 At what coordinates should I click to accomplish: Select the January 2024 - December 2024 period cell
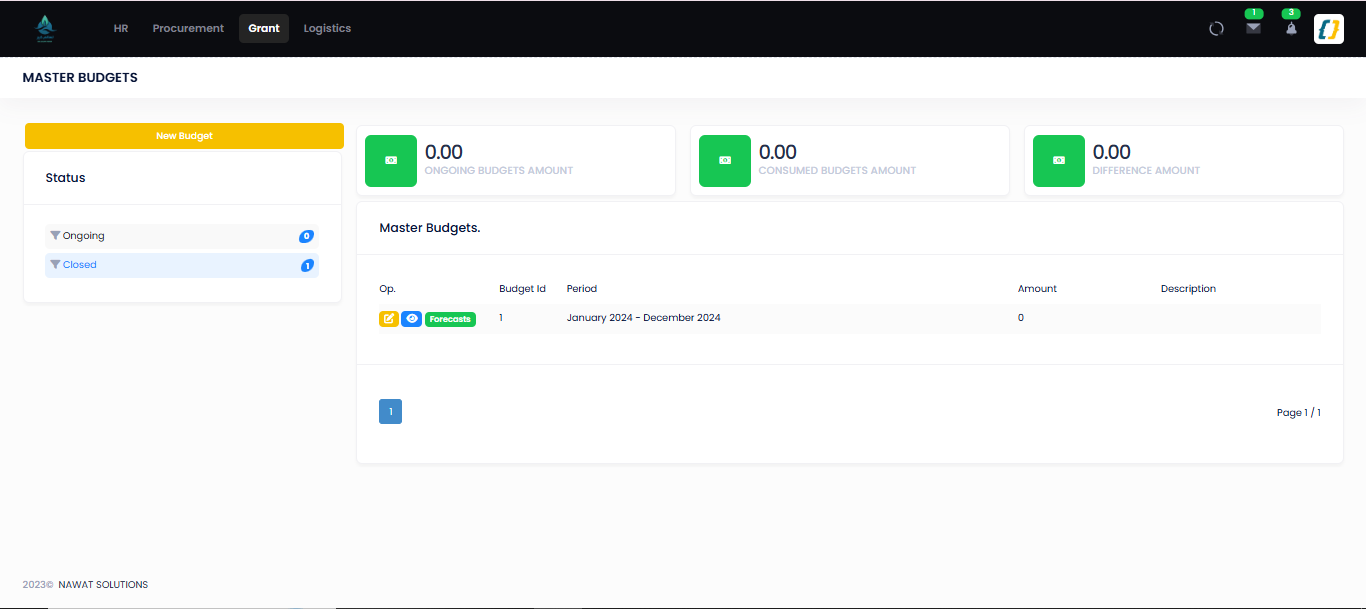[644, 318]
